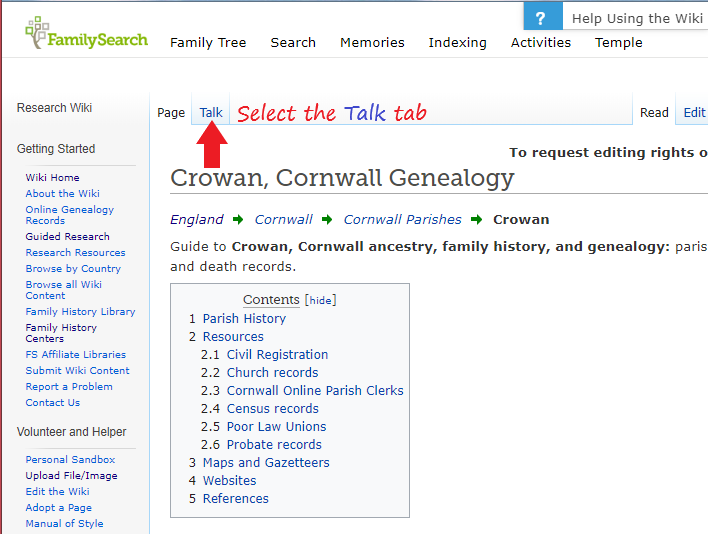
Task: Open Browse by Country sidebar link
Action: [73, 268]
